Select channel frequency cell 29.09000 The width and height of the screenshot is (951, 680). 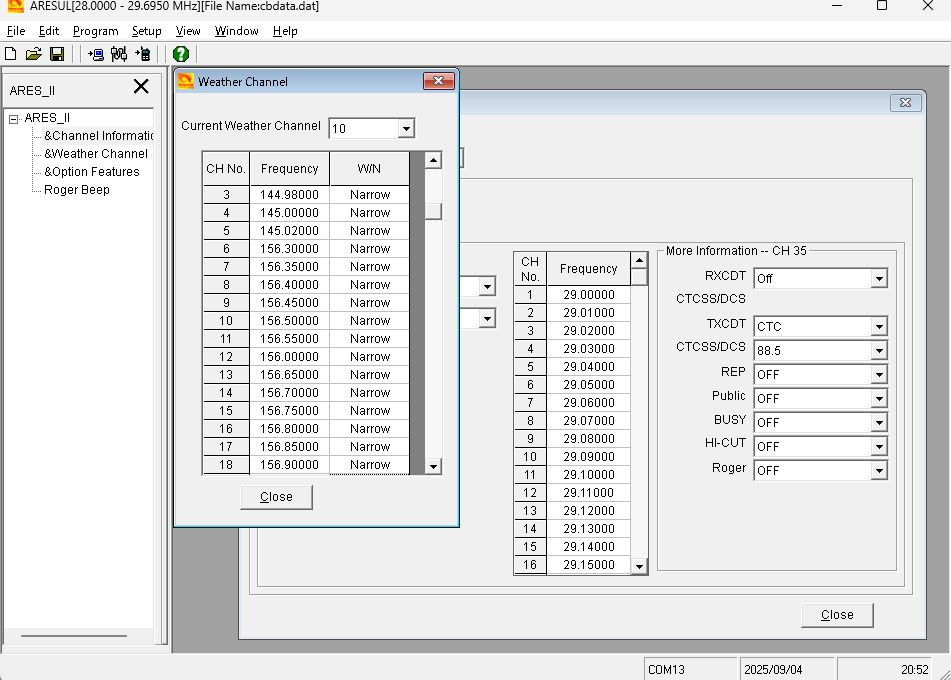click(x=588, y=457)
